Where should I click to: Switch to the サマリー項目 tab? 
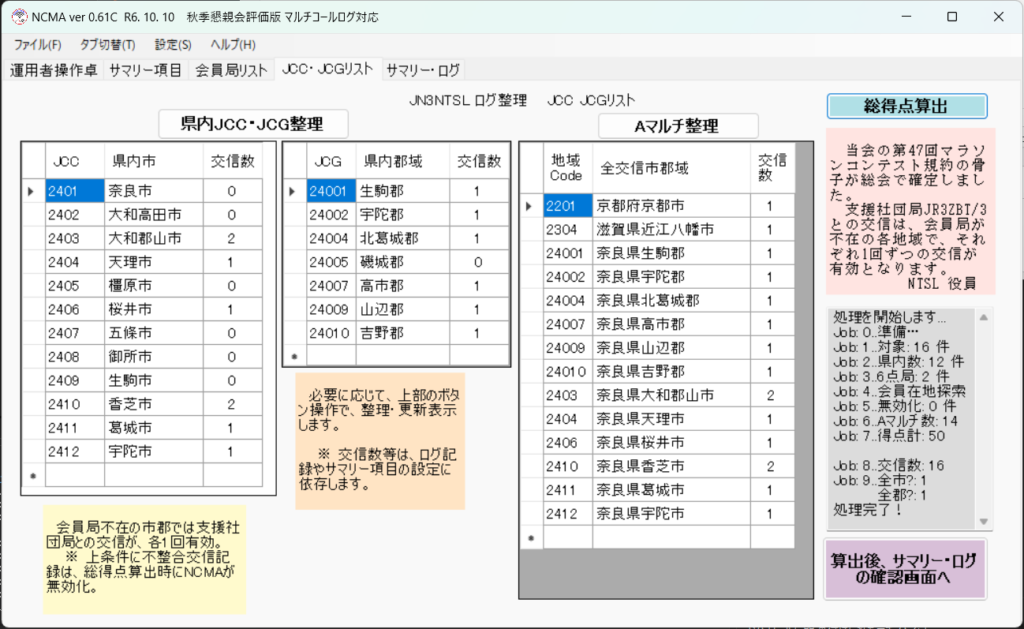pyautogui.click(x=145, y=70)
